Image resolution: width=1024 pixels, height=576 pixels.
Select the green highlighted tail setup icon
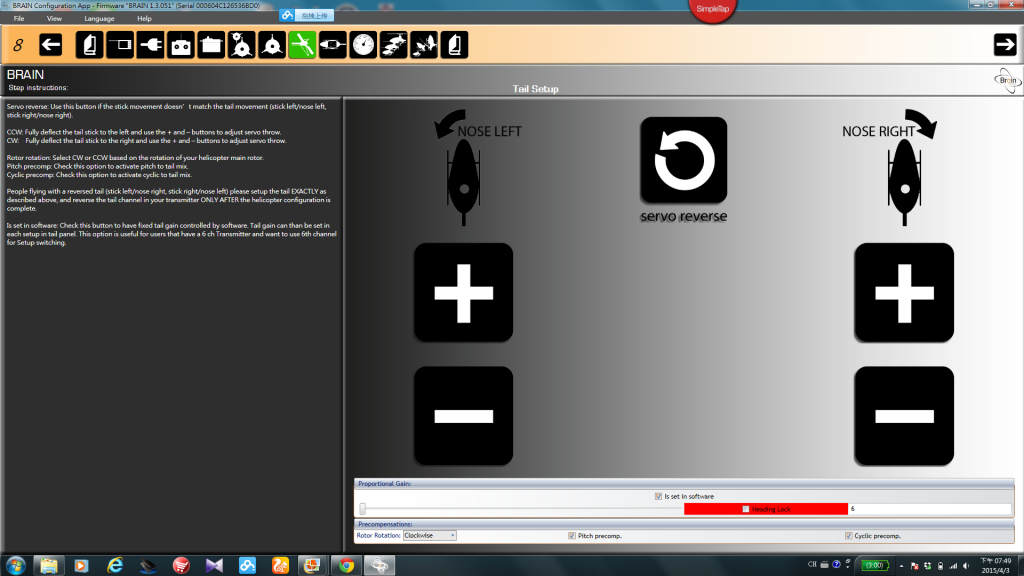pos(302,45)
